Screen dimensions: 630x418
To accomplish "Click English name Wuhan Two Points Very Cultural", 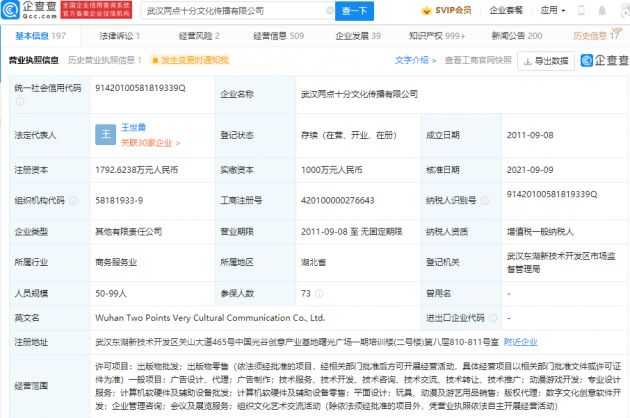I will point(210,318).
